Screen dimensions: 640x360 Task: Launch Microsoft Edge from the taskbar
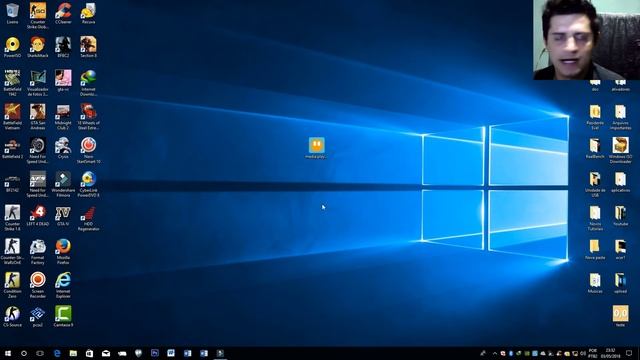57,353
